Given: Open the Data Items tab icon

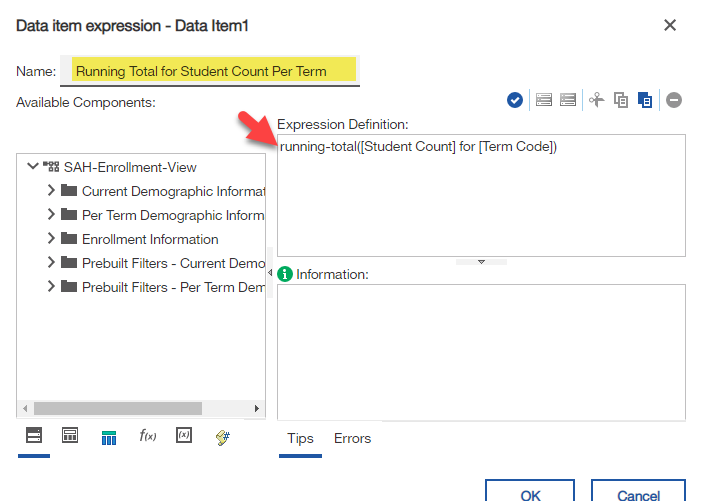Looking at the screenshot, I should [70, 435].
